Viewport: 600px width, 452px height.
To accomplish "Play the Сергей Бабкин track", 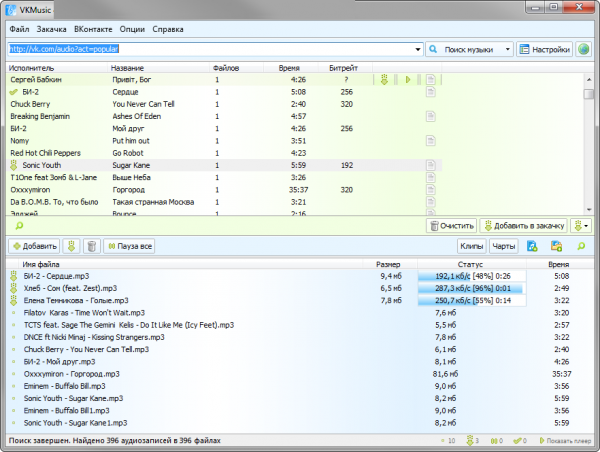I will pos(408,80).
